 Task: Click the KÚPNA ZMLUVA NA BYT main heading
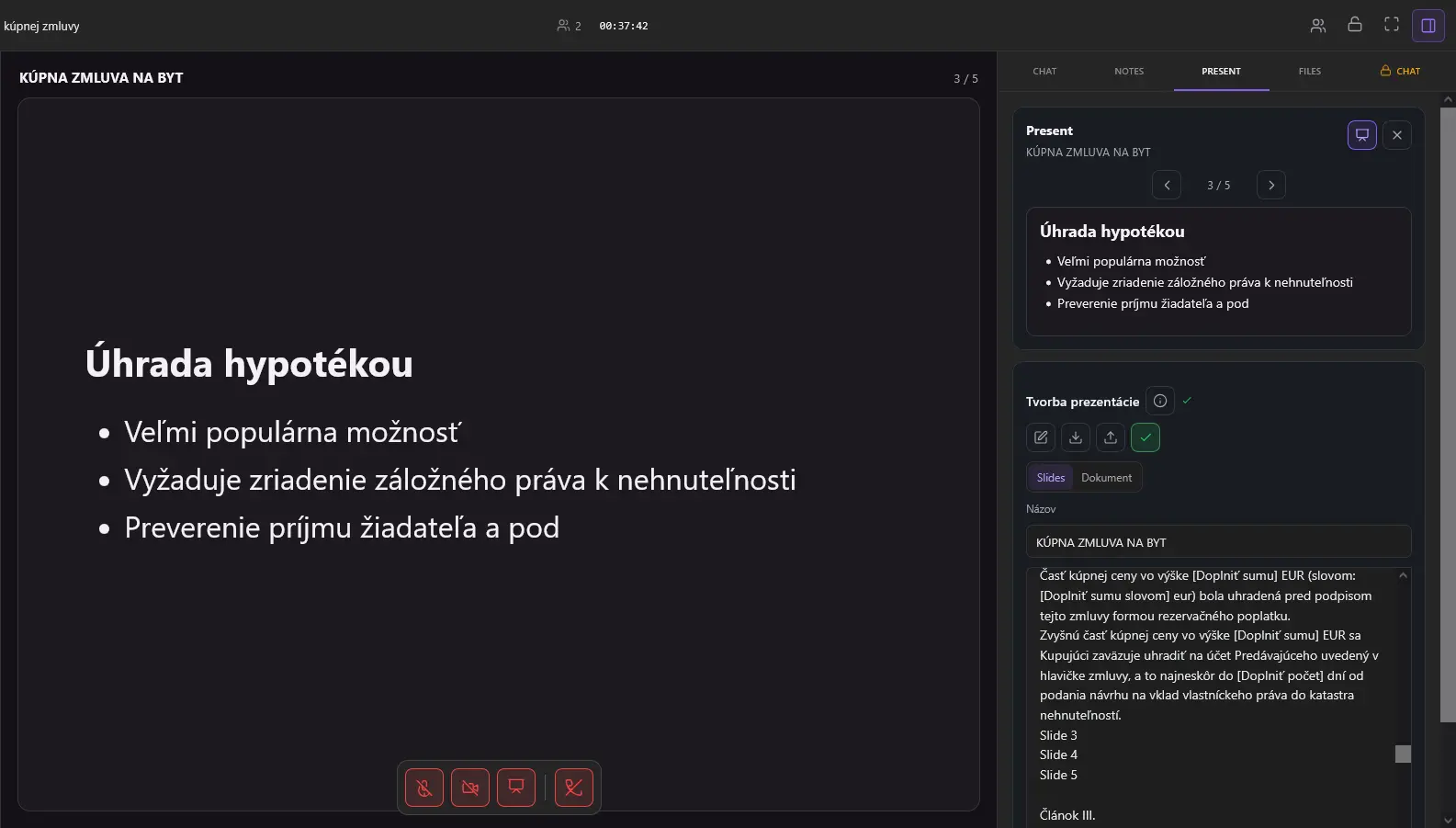click(101, 78)
